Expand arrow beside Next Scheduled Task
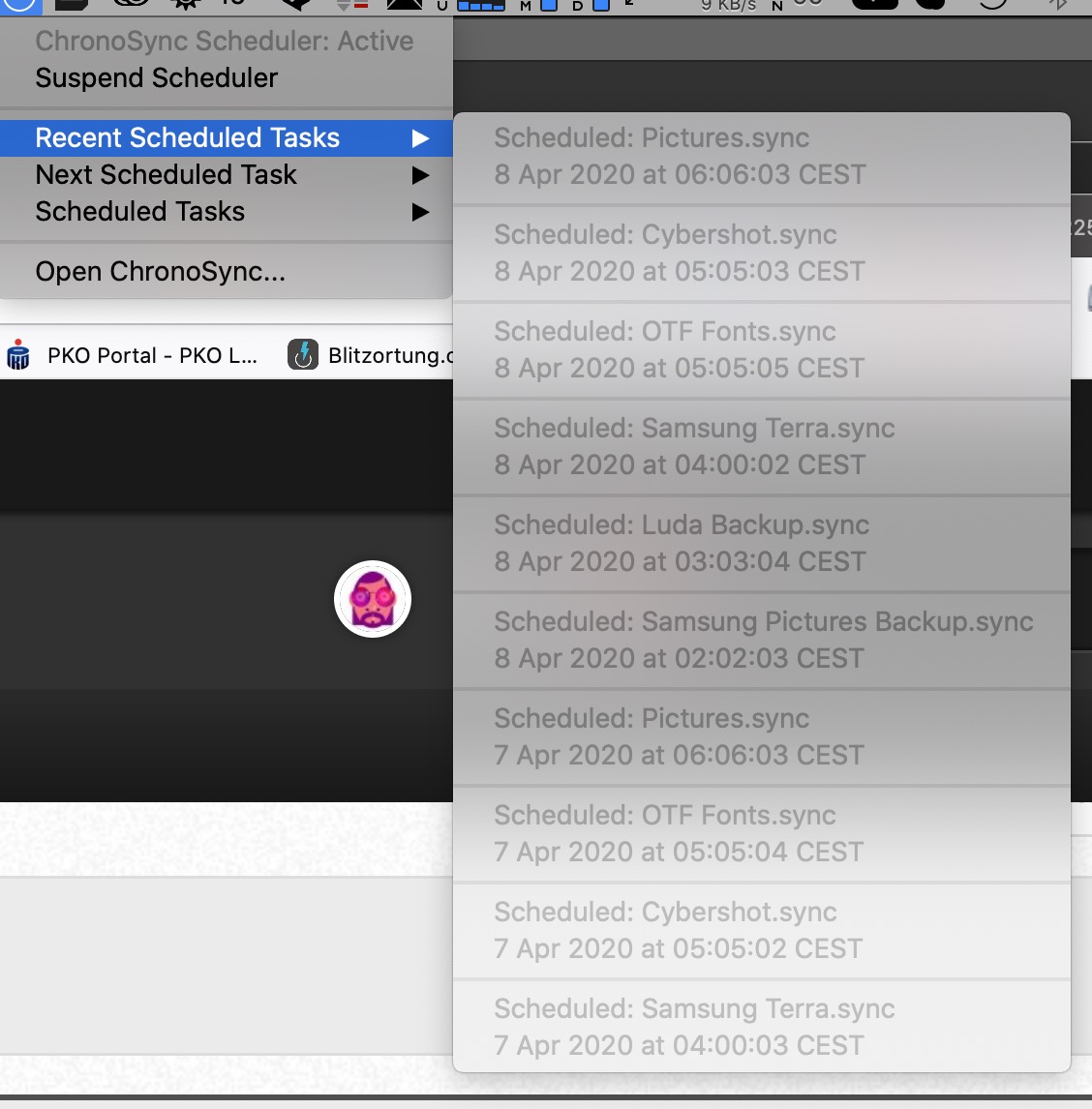 click(421, 175)
